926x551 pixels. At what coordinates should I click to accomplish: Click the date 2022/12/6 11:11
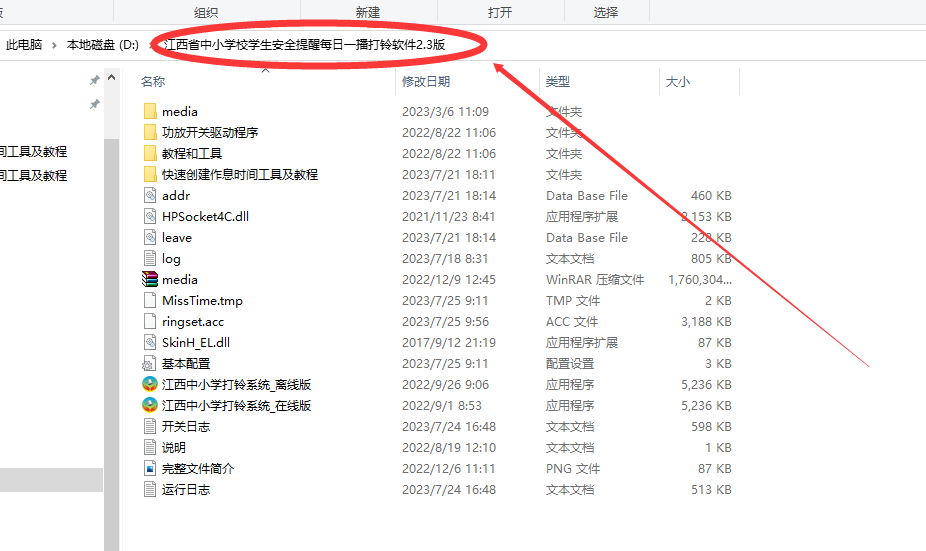click(x=449, y=468)
